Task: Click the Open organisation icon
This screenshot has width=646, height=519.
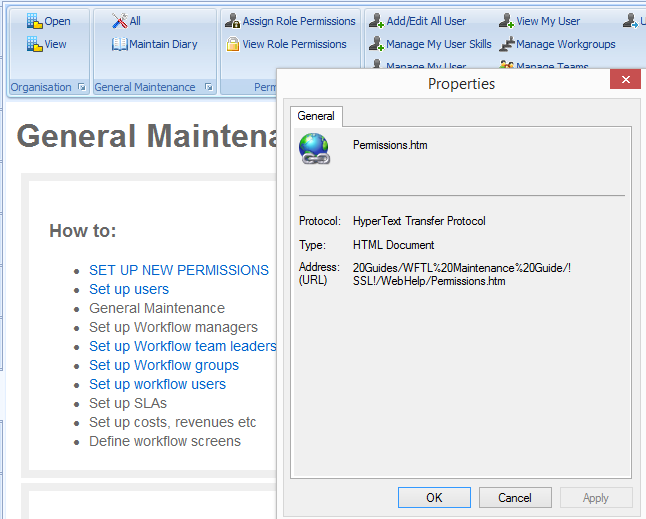Action: [x=34, y=21]
